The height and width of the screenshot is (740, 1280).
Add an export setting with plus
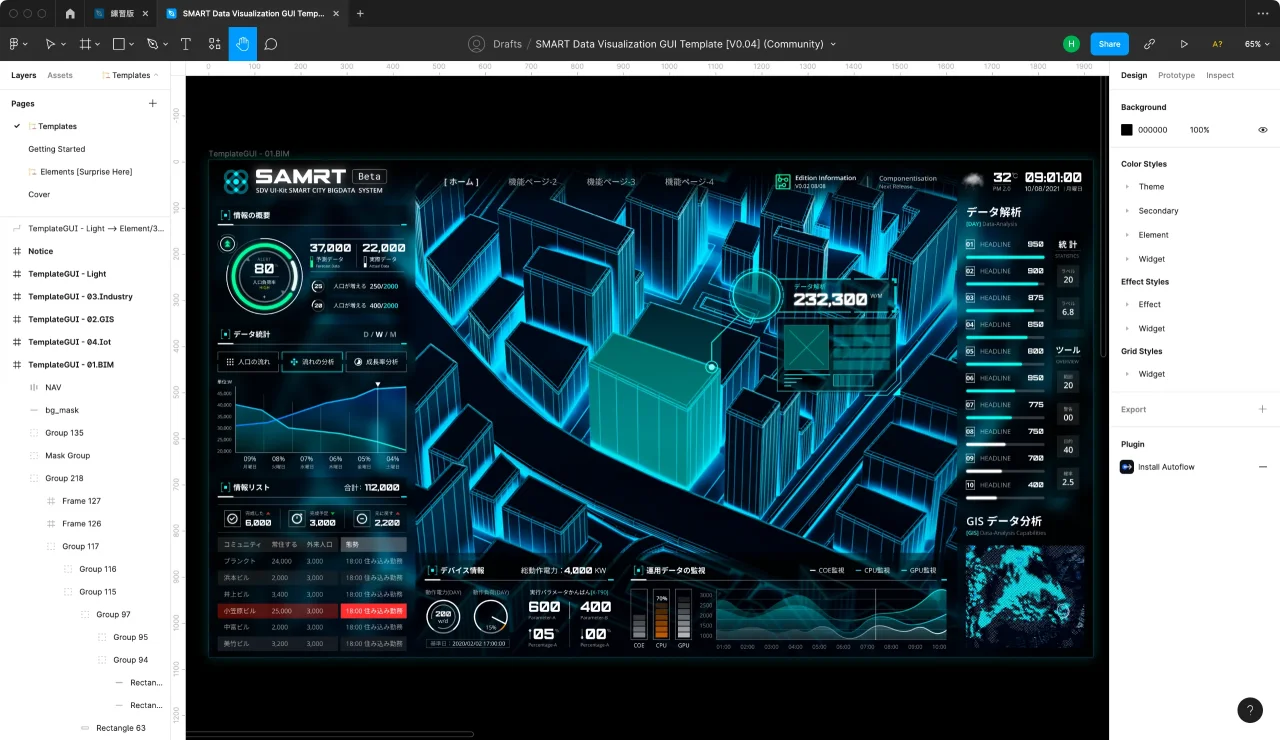click(x=1262, y=409)
